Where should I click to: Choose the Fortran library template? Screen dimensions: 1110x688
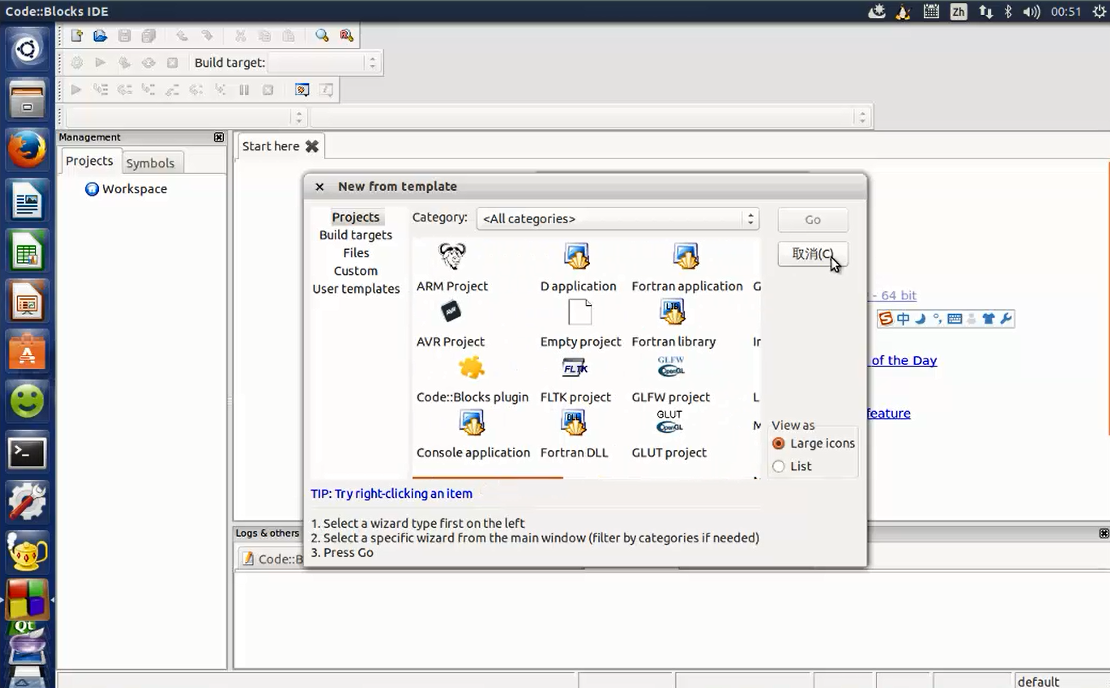coord(673,323)
